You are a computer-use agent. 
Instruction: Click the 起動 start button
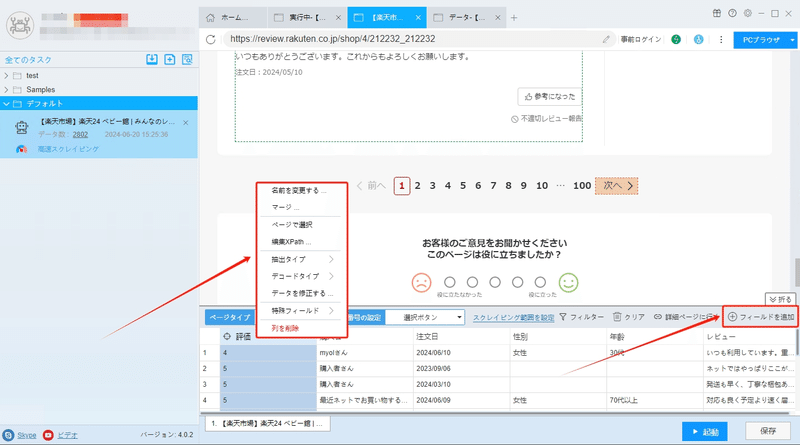[x=705, y=432]
